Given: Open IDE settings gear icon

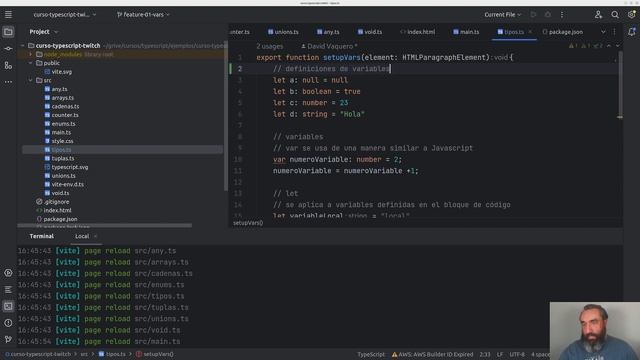Looking at the screenshot, I should pos(631,15).
